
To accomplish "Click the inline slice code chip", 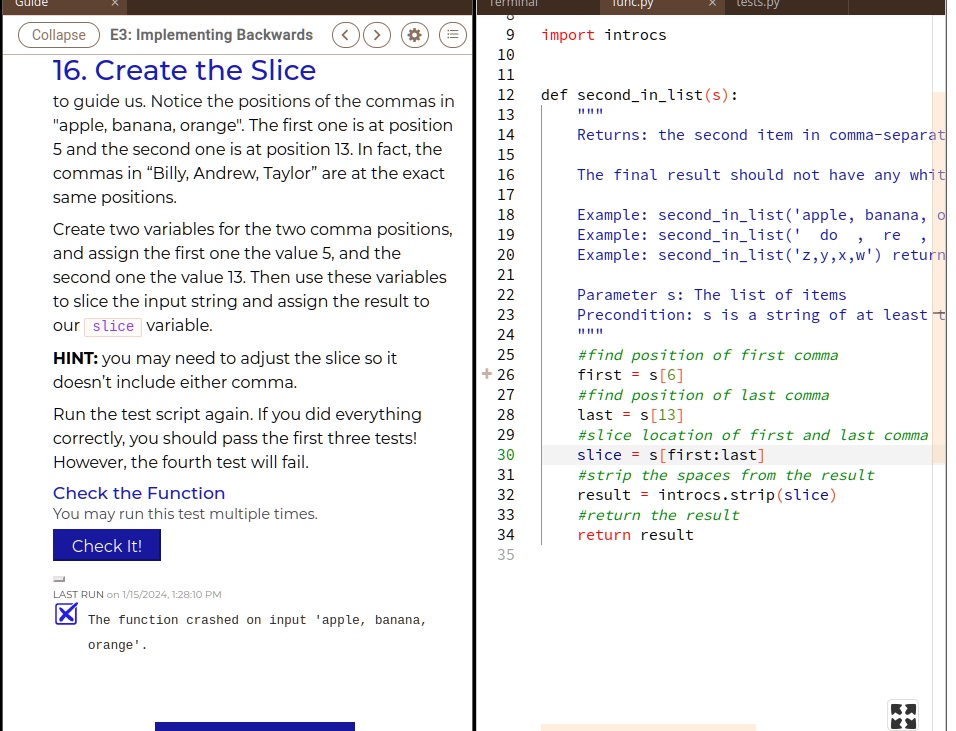I will [x=112, y=326].
